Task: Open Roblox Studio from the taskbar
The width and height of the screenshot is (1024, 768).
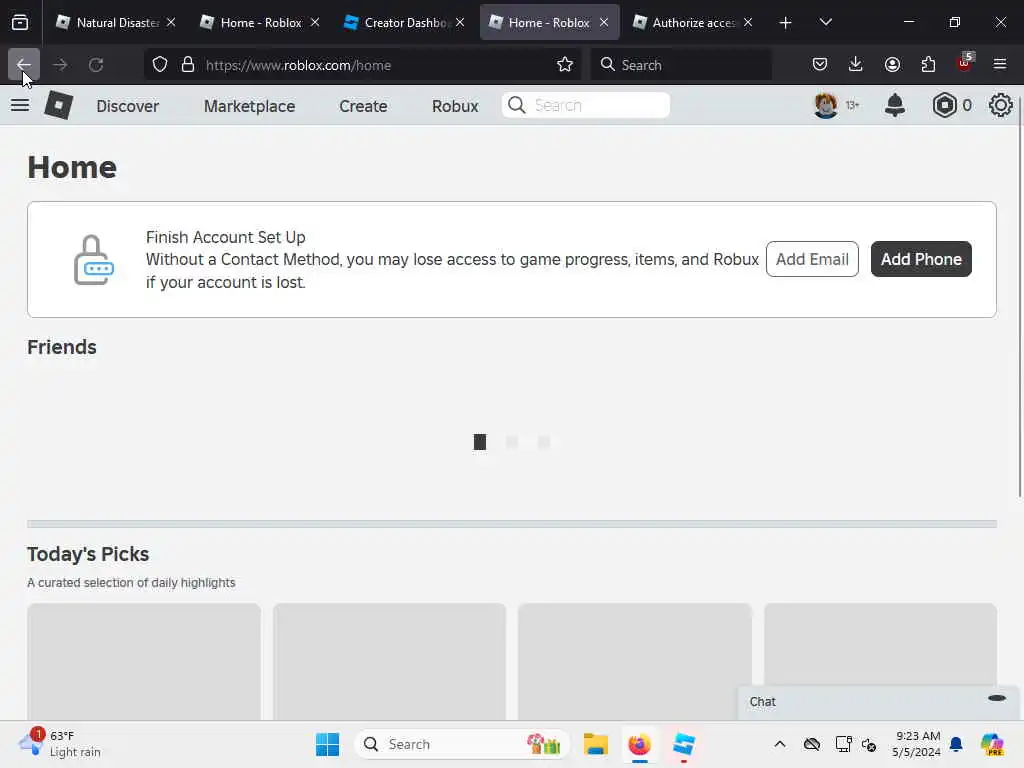Action: [x=684, y=744]
